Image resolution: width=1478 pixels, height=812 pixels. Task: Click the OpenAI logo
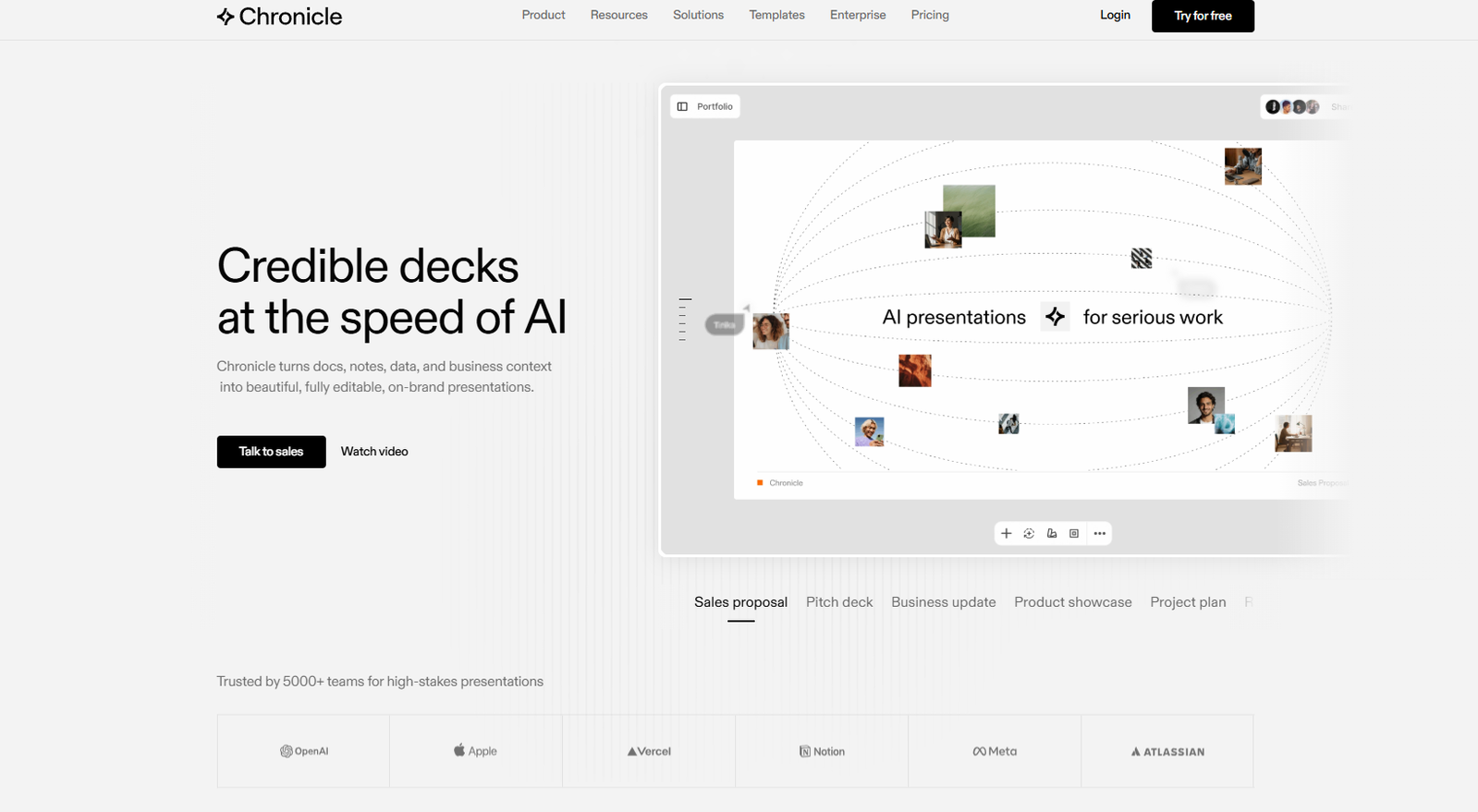[304, 752]
